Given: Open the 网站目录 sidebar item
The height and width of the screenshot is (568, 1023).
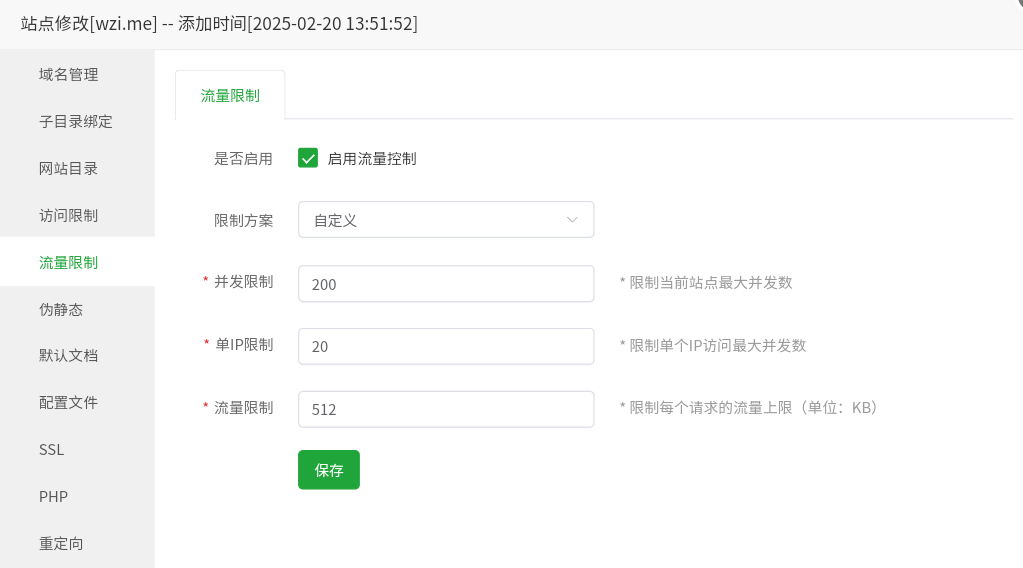Looking at the screenshot, I should (x=68, y=168).
